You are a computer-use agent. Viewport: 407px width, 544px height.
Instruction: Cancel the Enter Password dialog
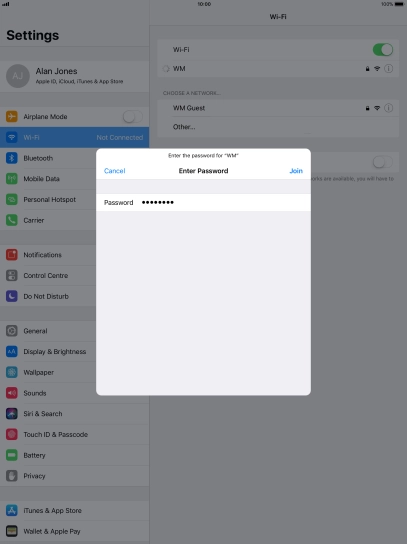tap(115, 171)
